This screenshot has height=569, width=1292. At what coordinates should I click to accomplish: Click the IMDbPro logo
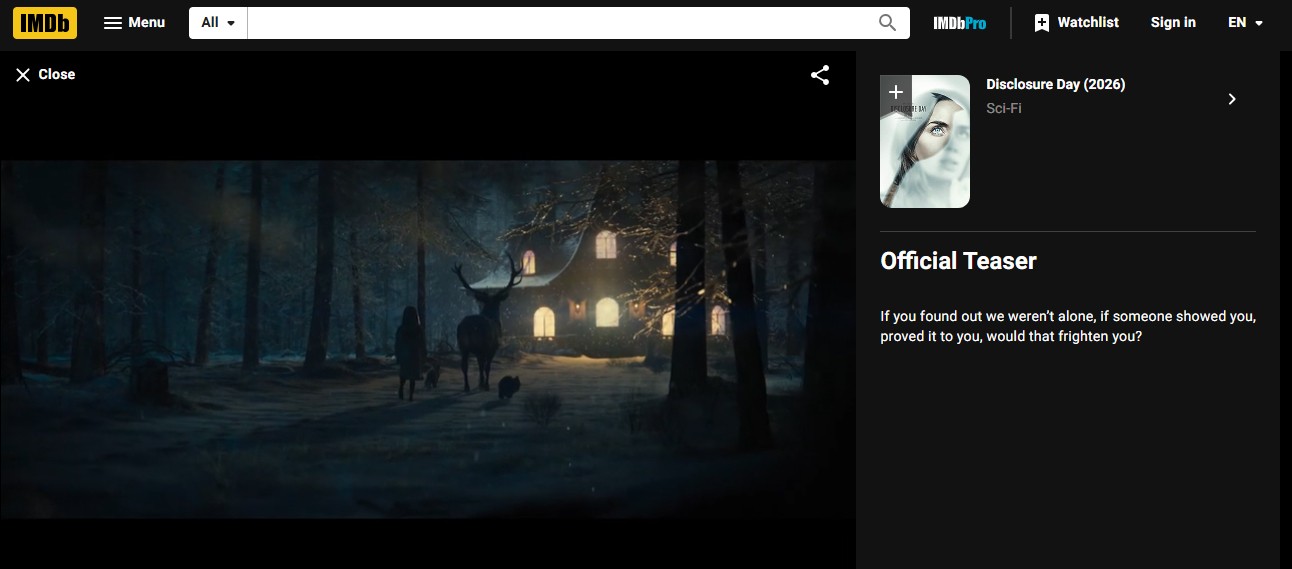click(x=959, y=23)
